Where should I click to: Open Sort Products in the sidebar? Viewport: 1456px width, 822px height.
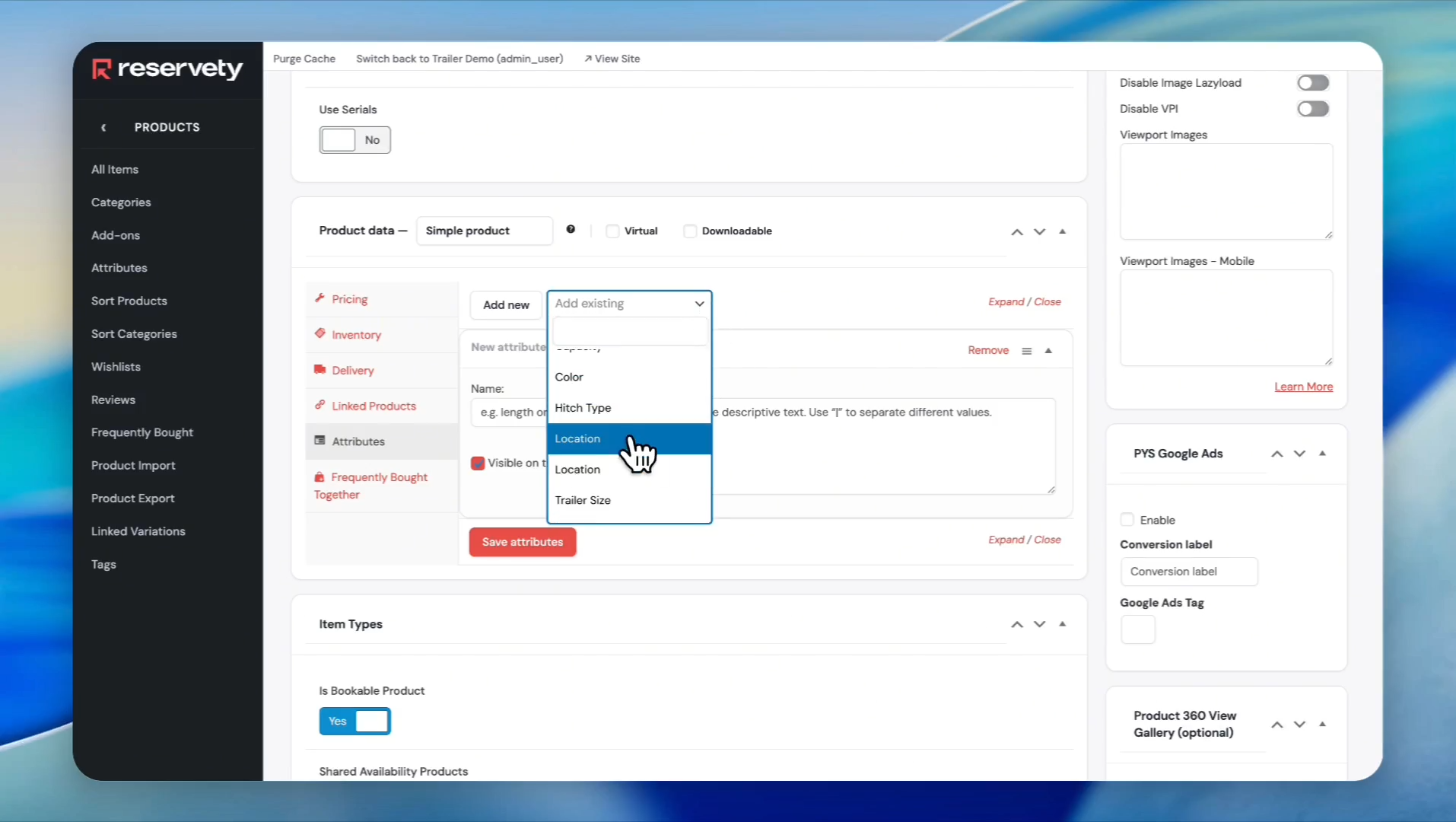129,301
